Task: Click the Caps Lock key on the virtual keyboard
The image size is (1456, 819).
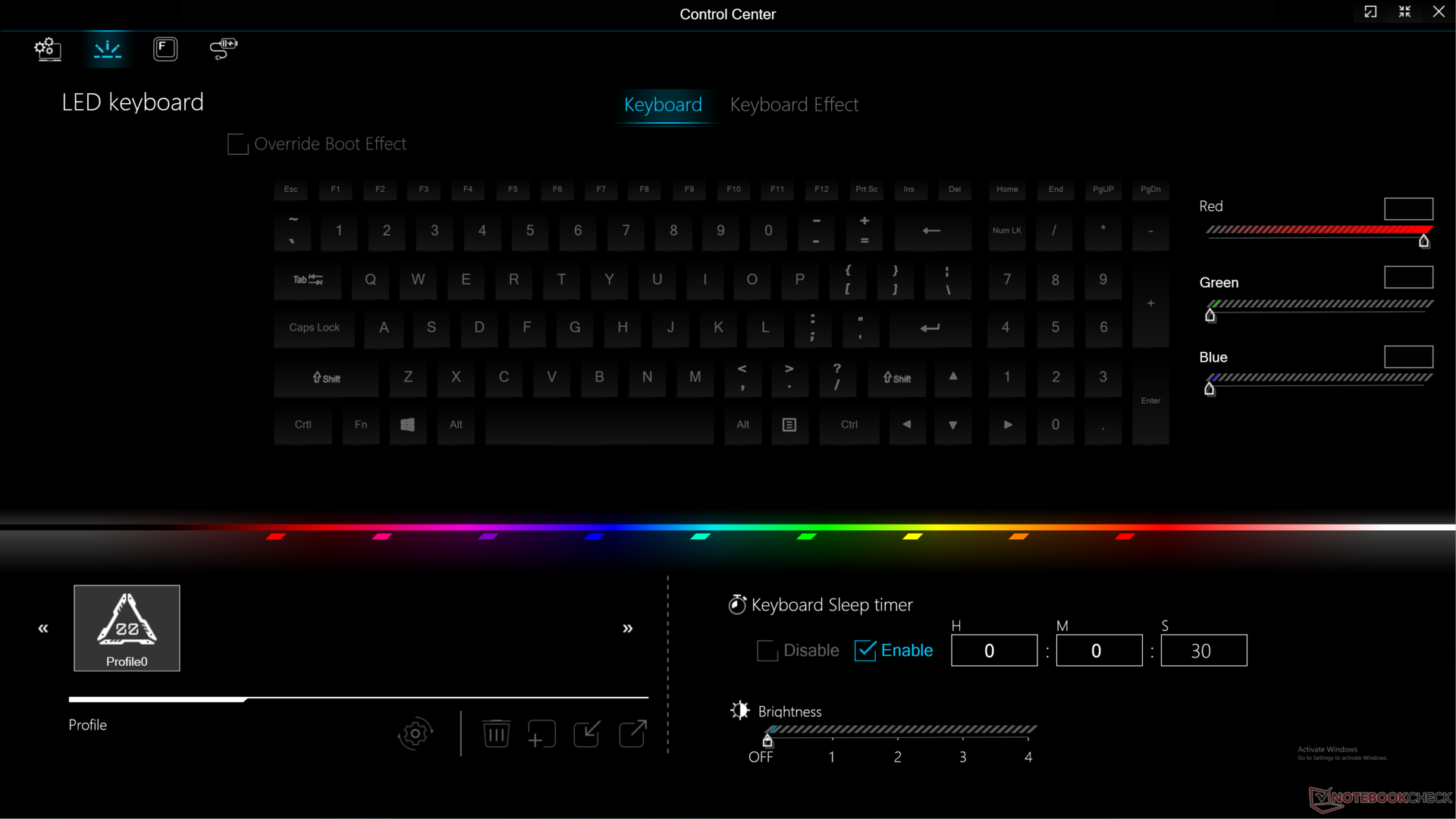Action: tap(314, 328)
